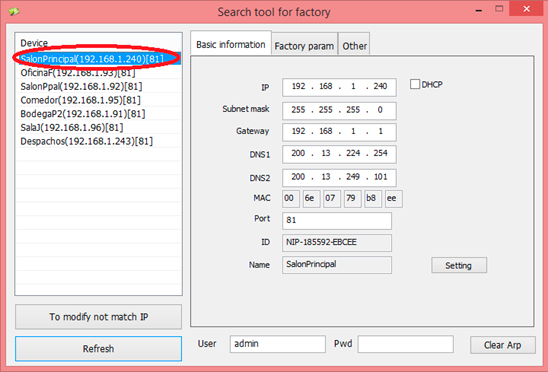This screenshot has width=548, height=372.
Task: Enable the DHCP checkbox
Action: point(415,84)
